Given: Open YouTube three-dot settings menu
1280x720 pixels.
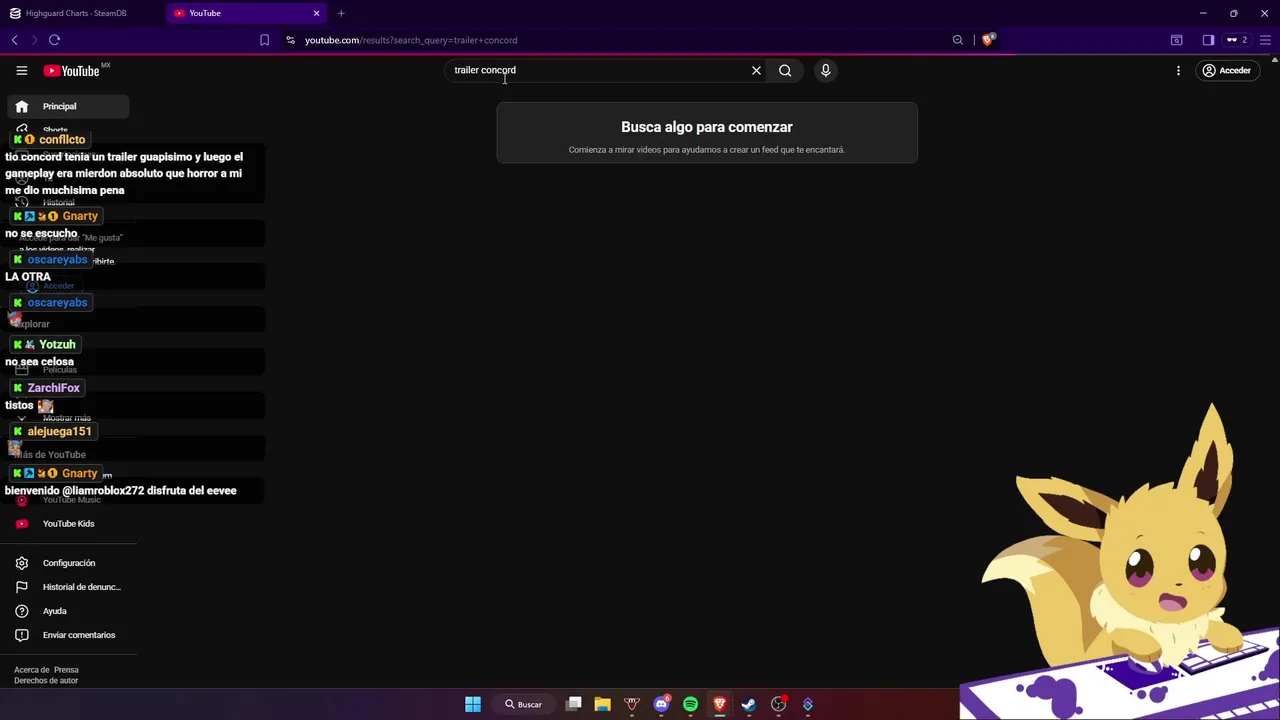Looking at the screenshot, I should pyautogui.click(x=1178, y=71).
